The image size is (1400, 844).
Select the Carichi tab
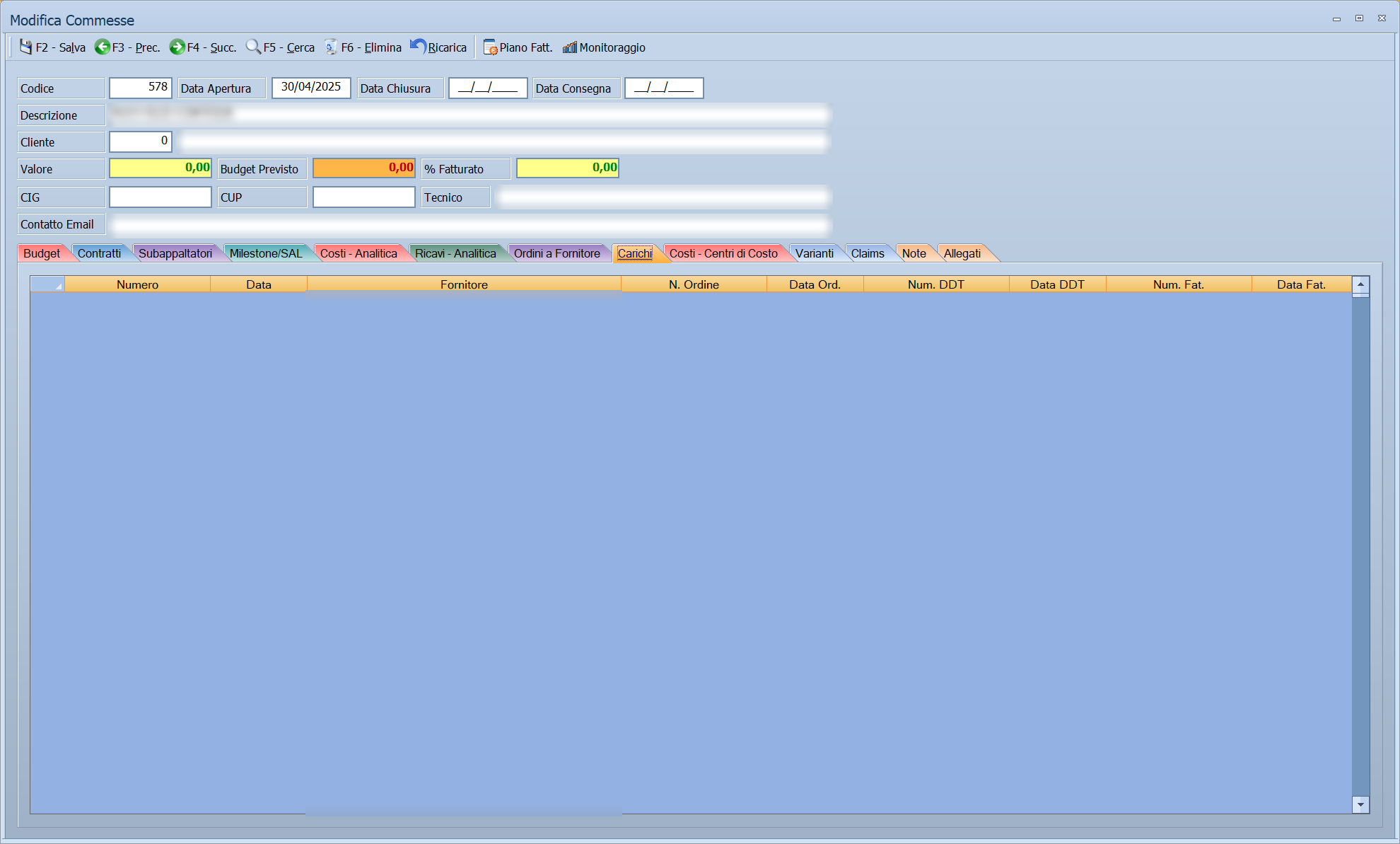(x=635, y=253)
